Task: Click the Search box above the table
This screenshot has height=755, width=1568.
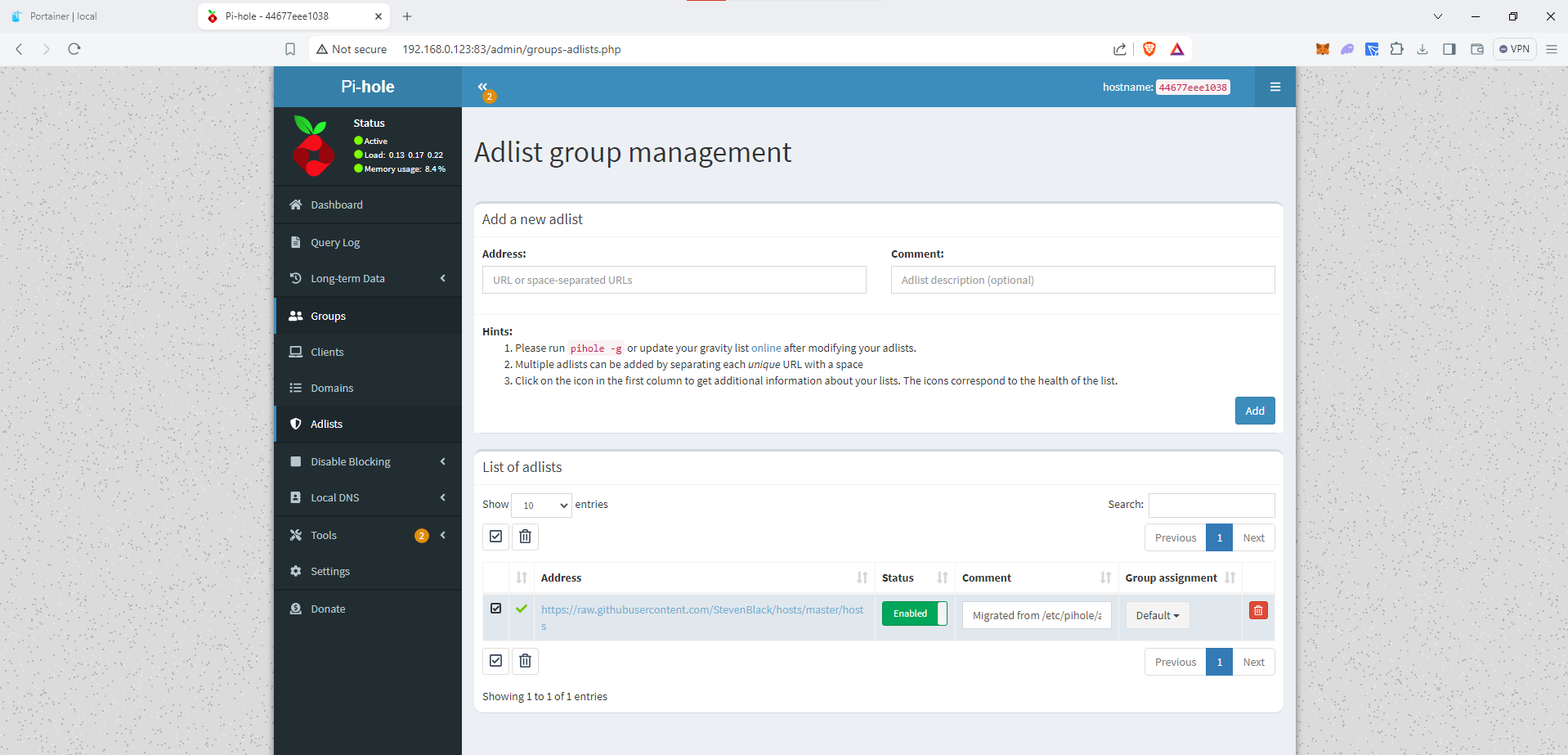Action: point(1212,506)
